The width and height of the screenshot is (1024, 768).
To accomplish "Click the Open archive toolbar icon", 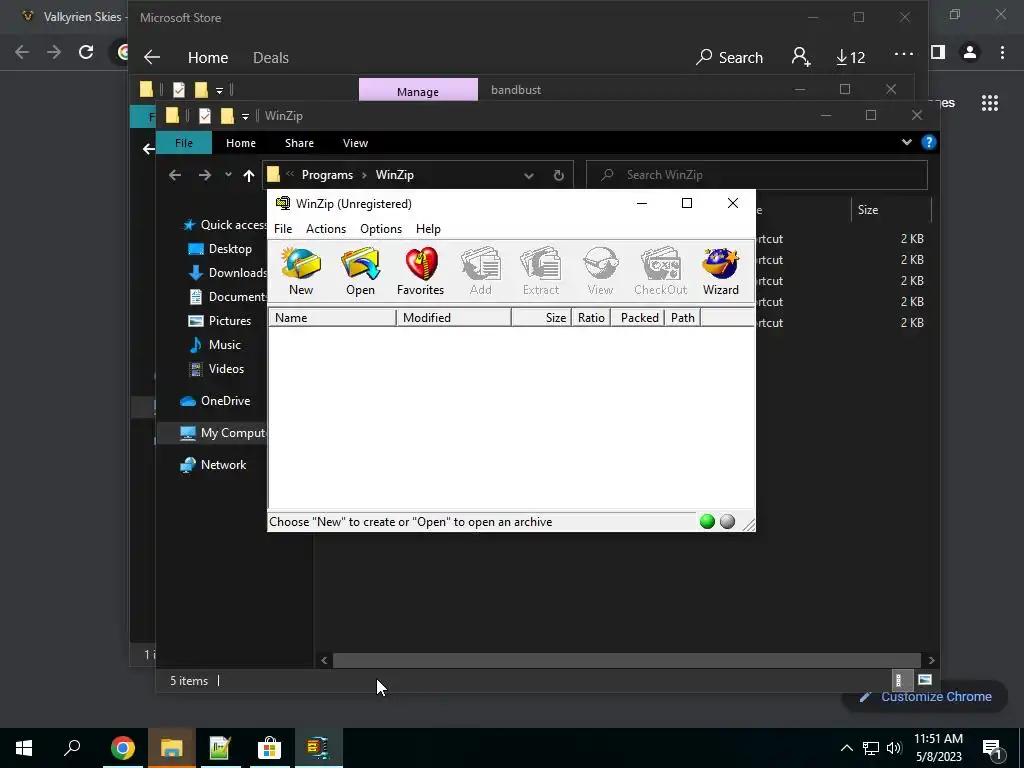I will point(360,272).
